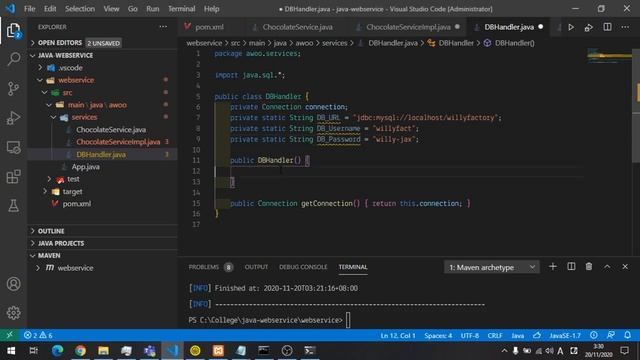Open ChocolateServiceImpl.java in explorer
This screenshot has height=360, width=640.
pos(118,142)
